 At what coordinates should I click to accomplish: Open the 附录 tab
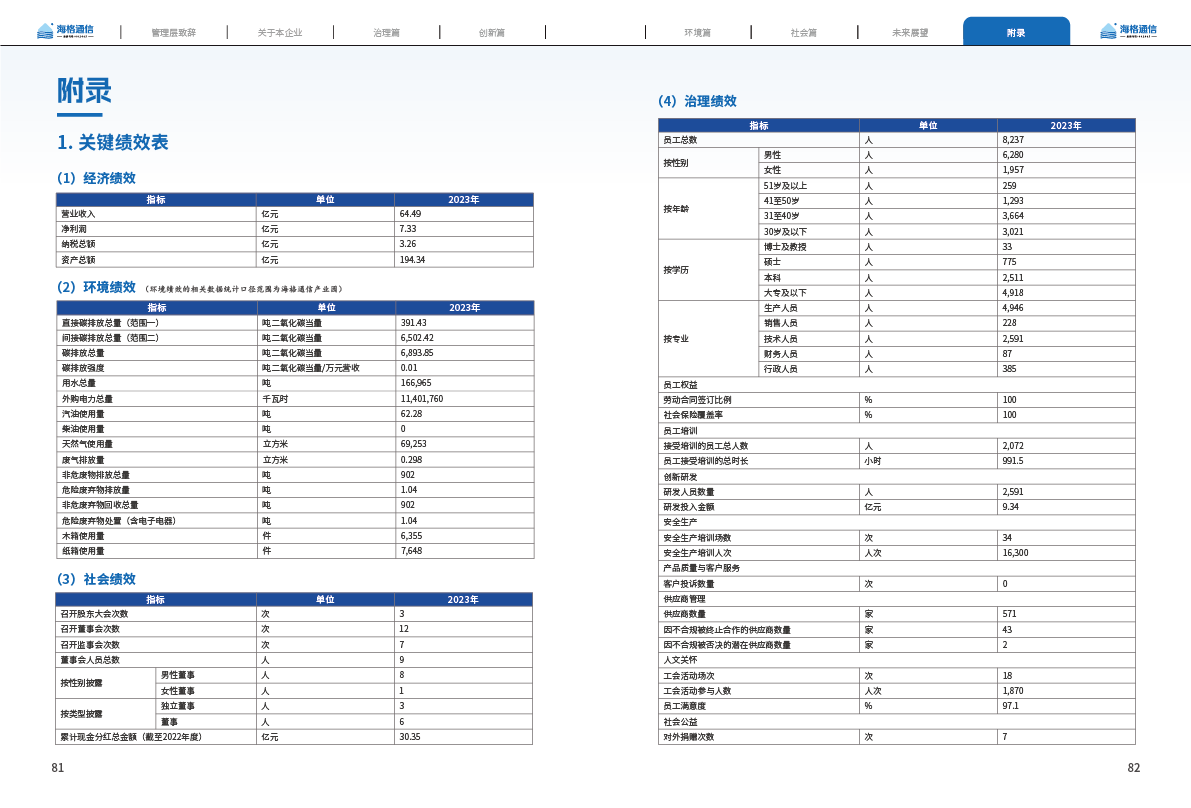coord(1015,33)
